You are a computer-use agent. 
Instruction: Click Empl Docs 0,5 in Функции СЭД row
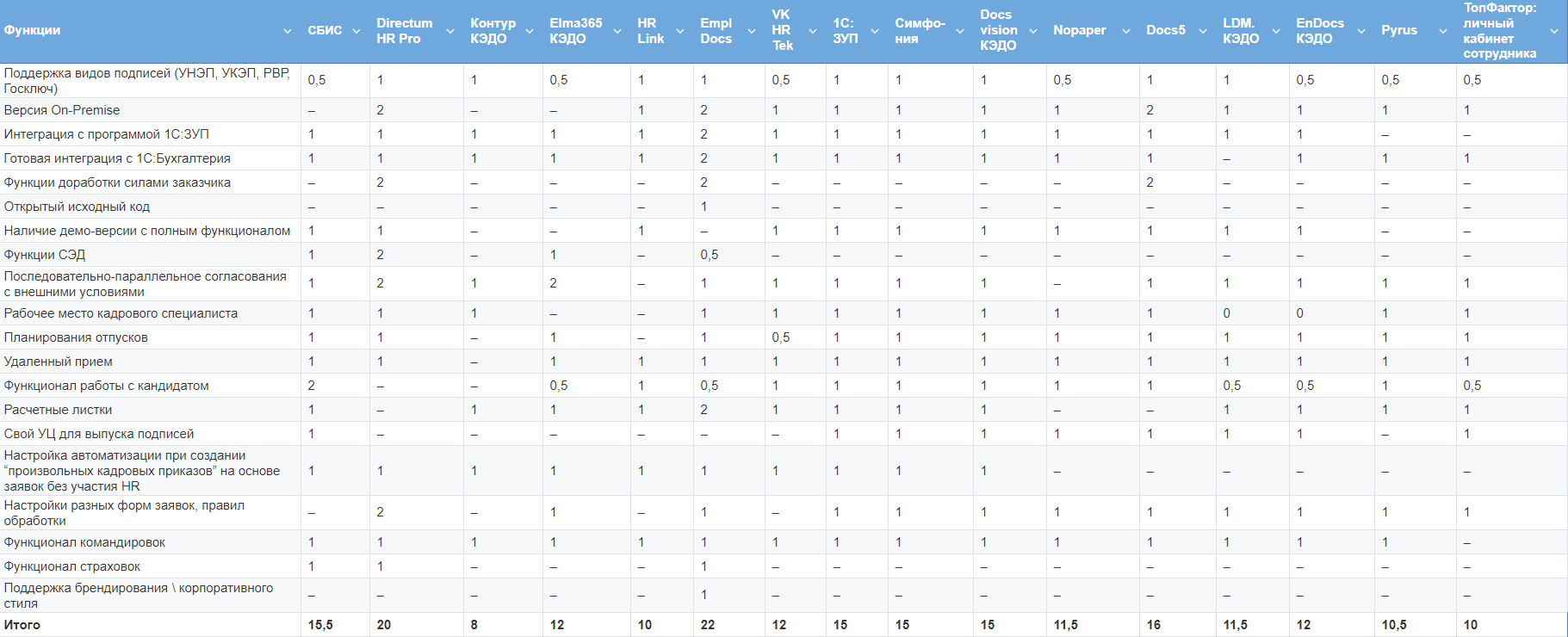[x=710, y=255]
